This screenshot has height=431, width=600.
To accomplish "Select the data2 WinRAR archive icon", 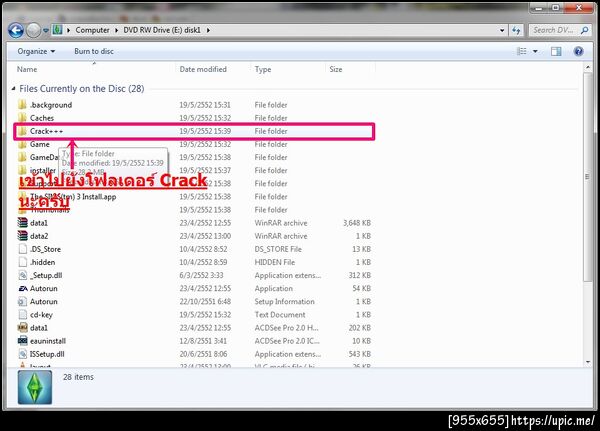I will click(23, 236).
